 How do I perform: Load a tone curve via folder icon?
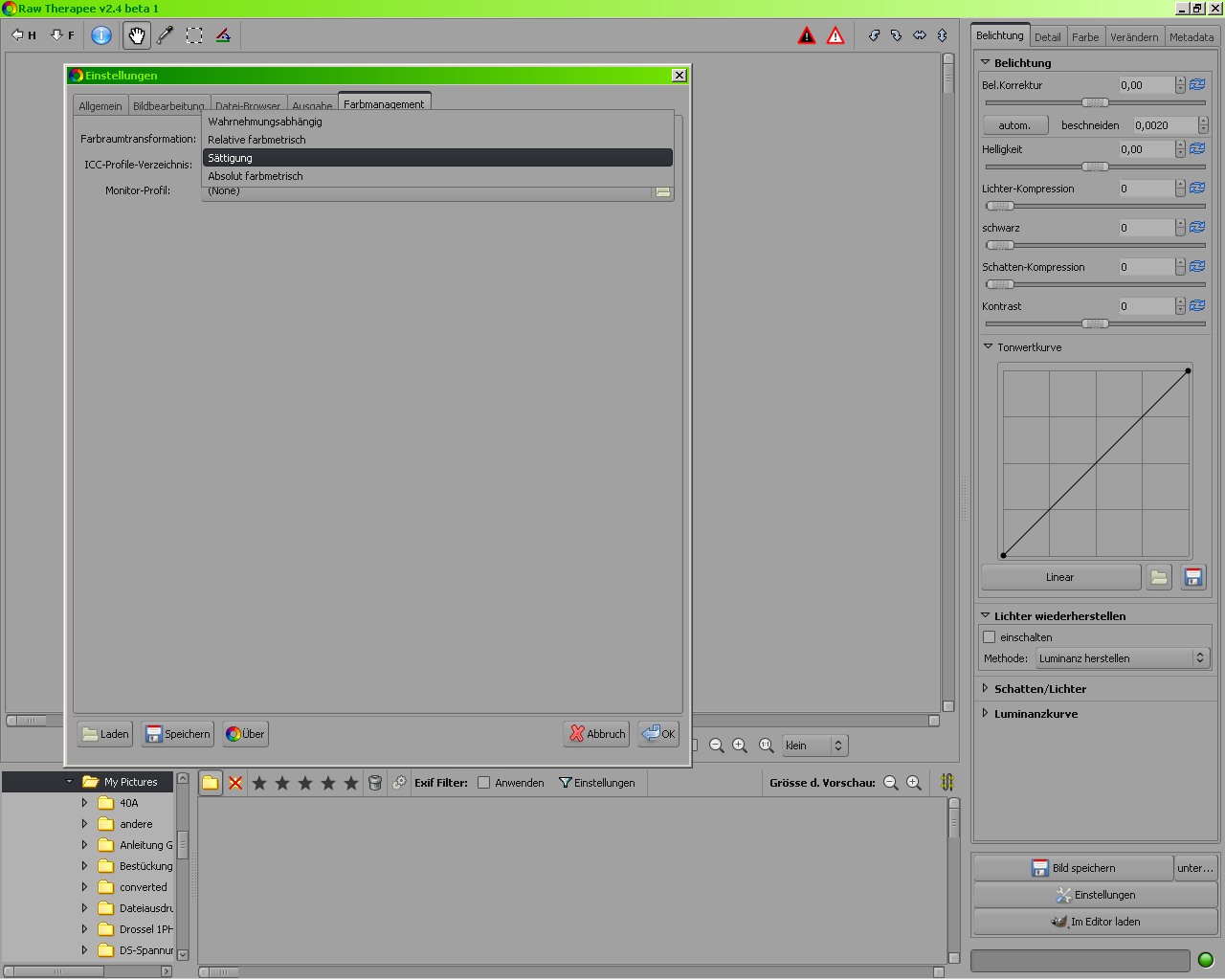(x=1159, y=577)
